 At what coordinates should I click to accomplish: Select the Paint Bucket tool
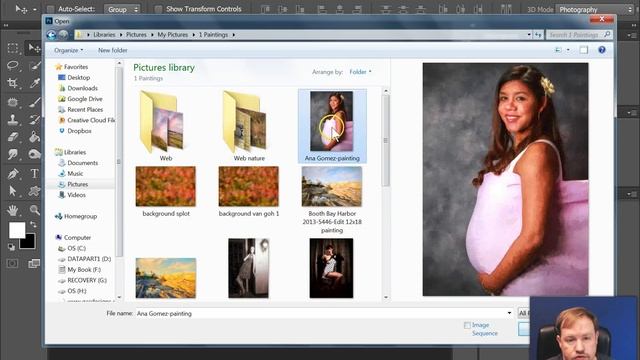[34, 137]
